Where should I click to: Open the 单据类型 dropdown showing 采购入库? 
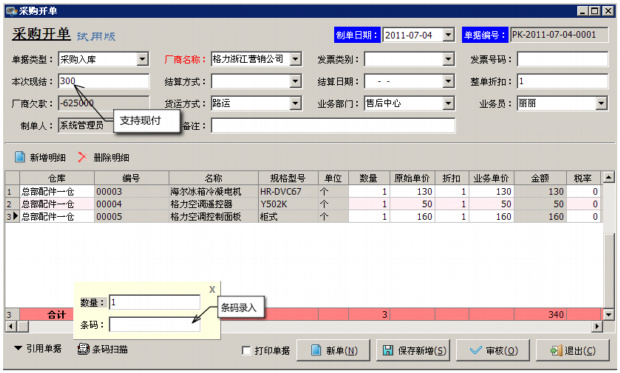142,59
